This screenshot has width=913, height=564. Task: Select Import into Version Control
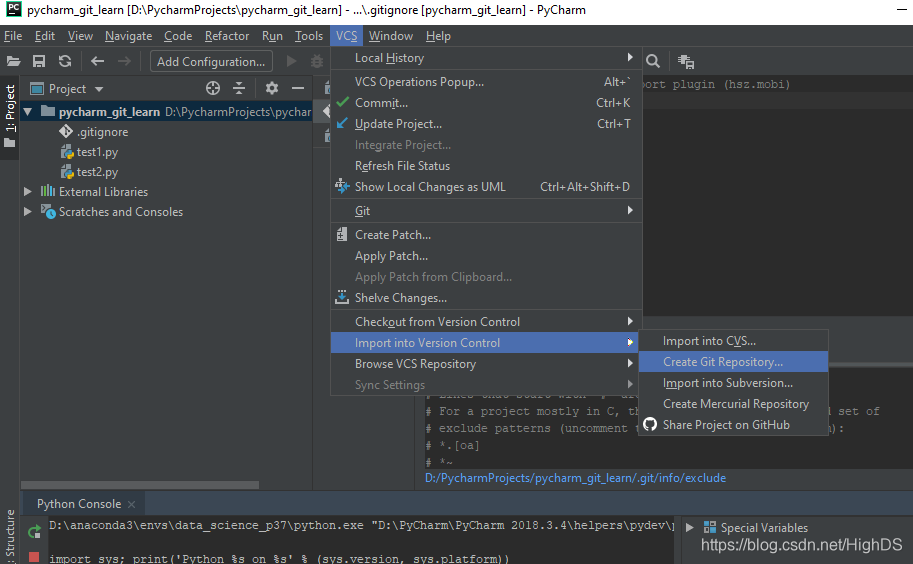click(x=486, y=343)
